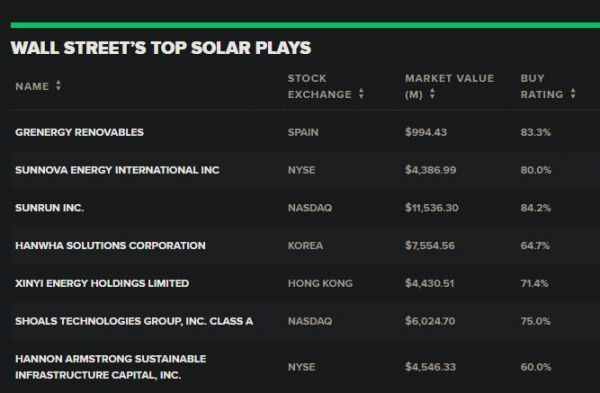This screenshot has height=393, width=600.
Task: Select the MARKET VALUE (M) header
Action: click(449, 86)
